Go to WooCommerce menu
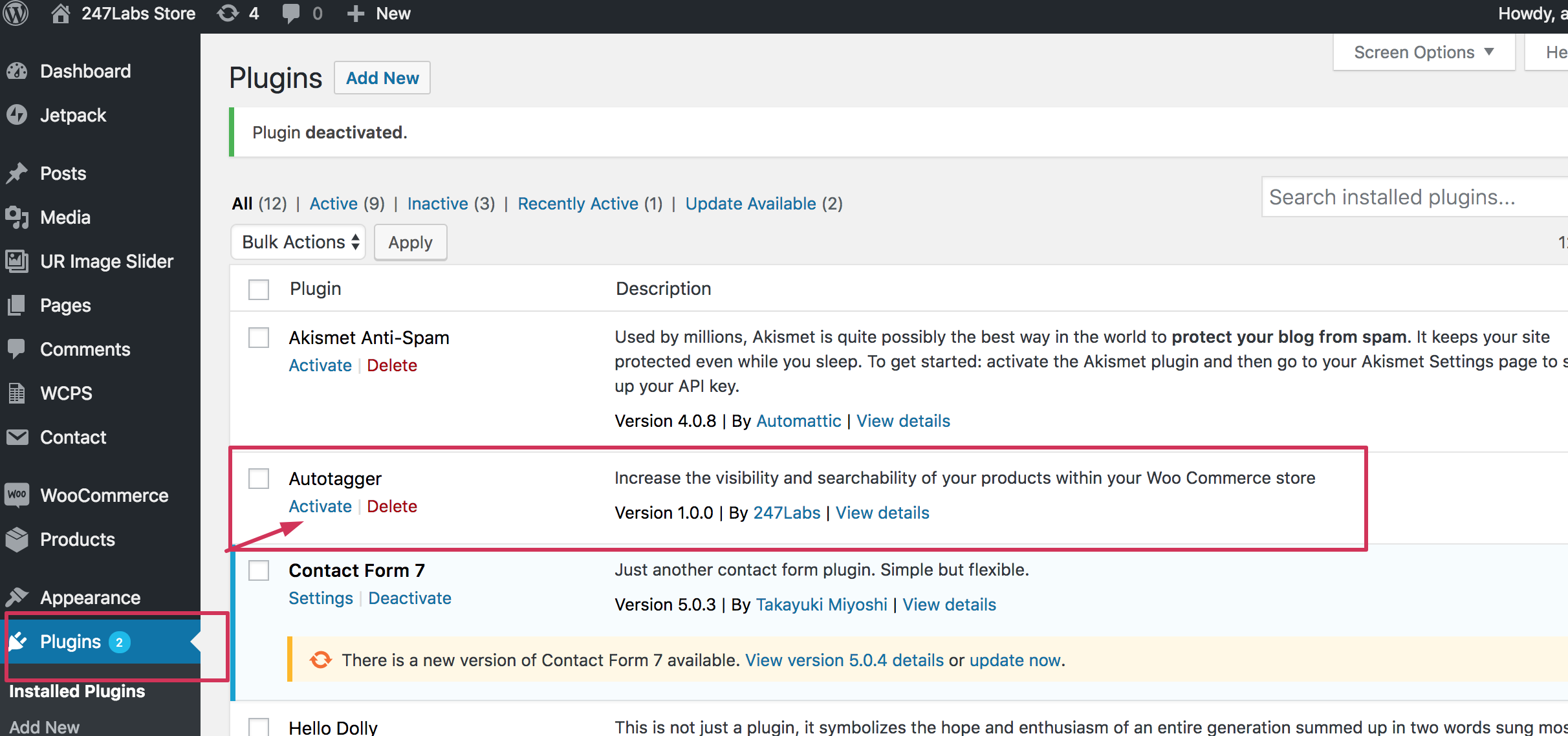 104,495
